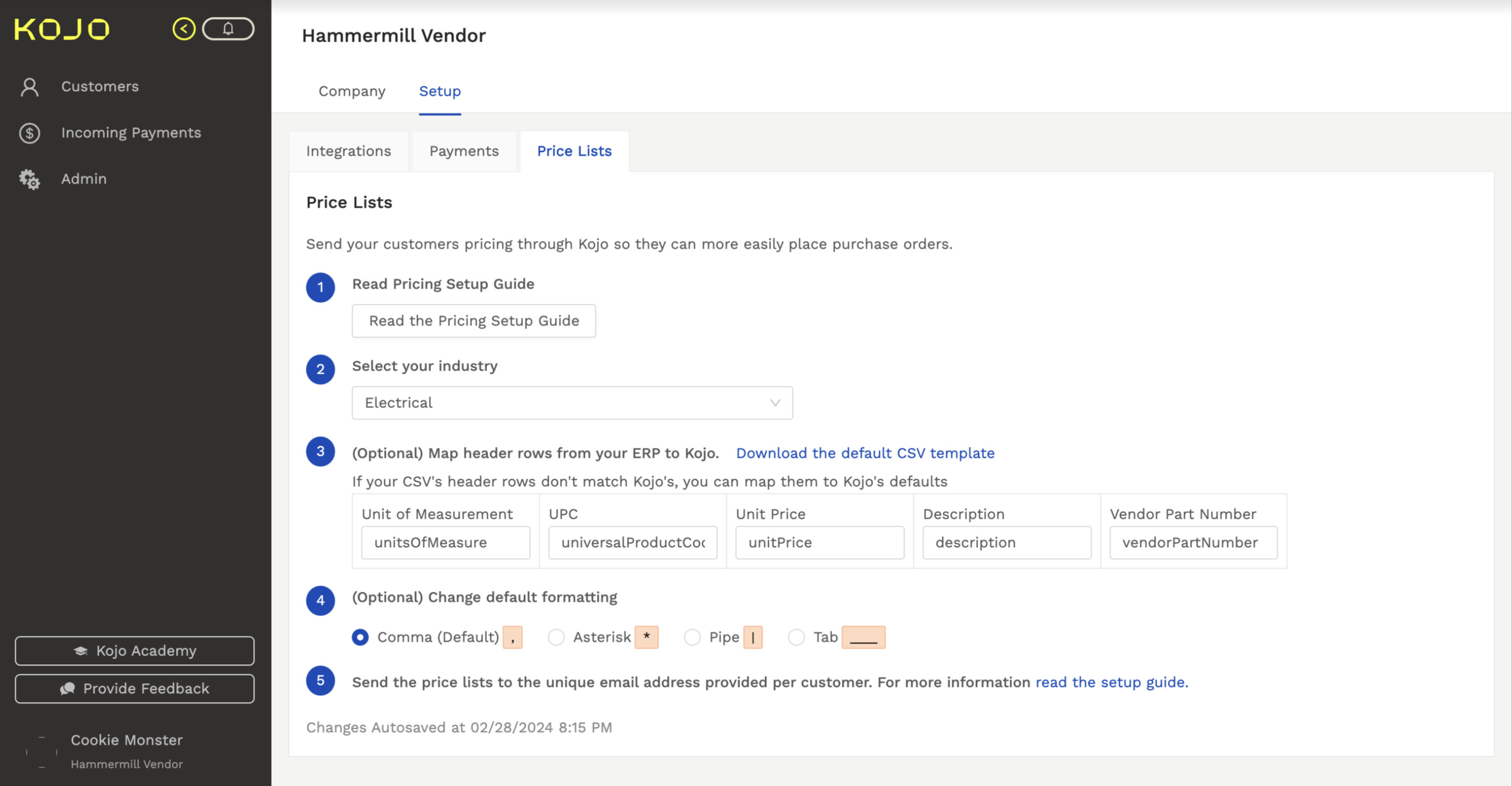Viewport: 1512px width, 786px height.
Task: Select Pipe delimiter option
Action: (x=692, y=637)
